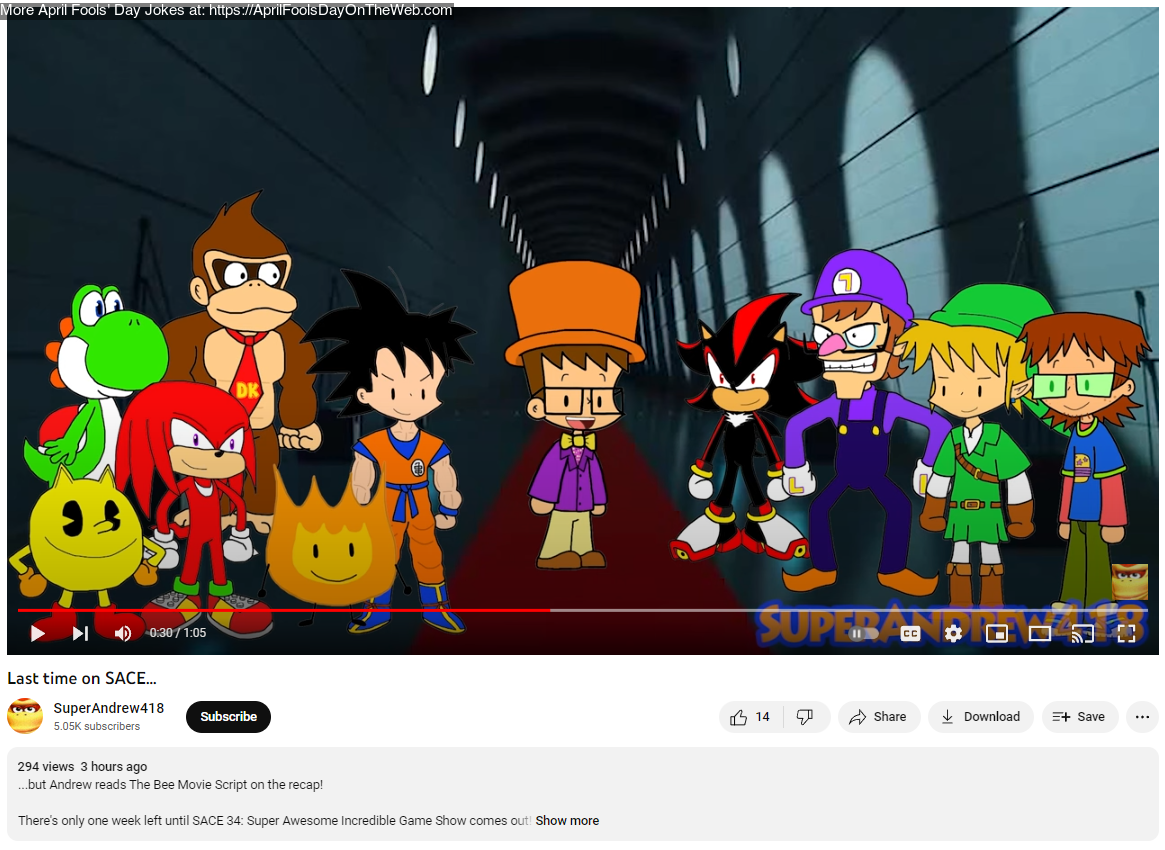
Task: Subscribe to SuperAndrew418
Action: [228, 717]
